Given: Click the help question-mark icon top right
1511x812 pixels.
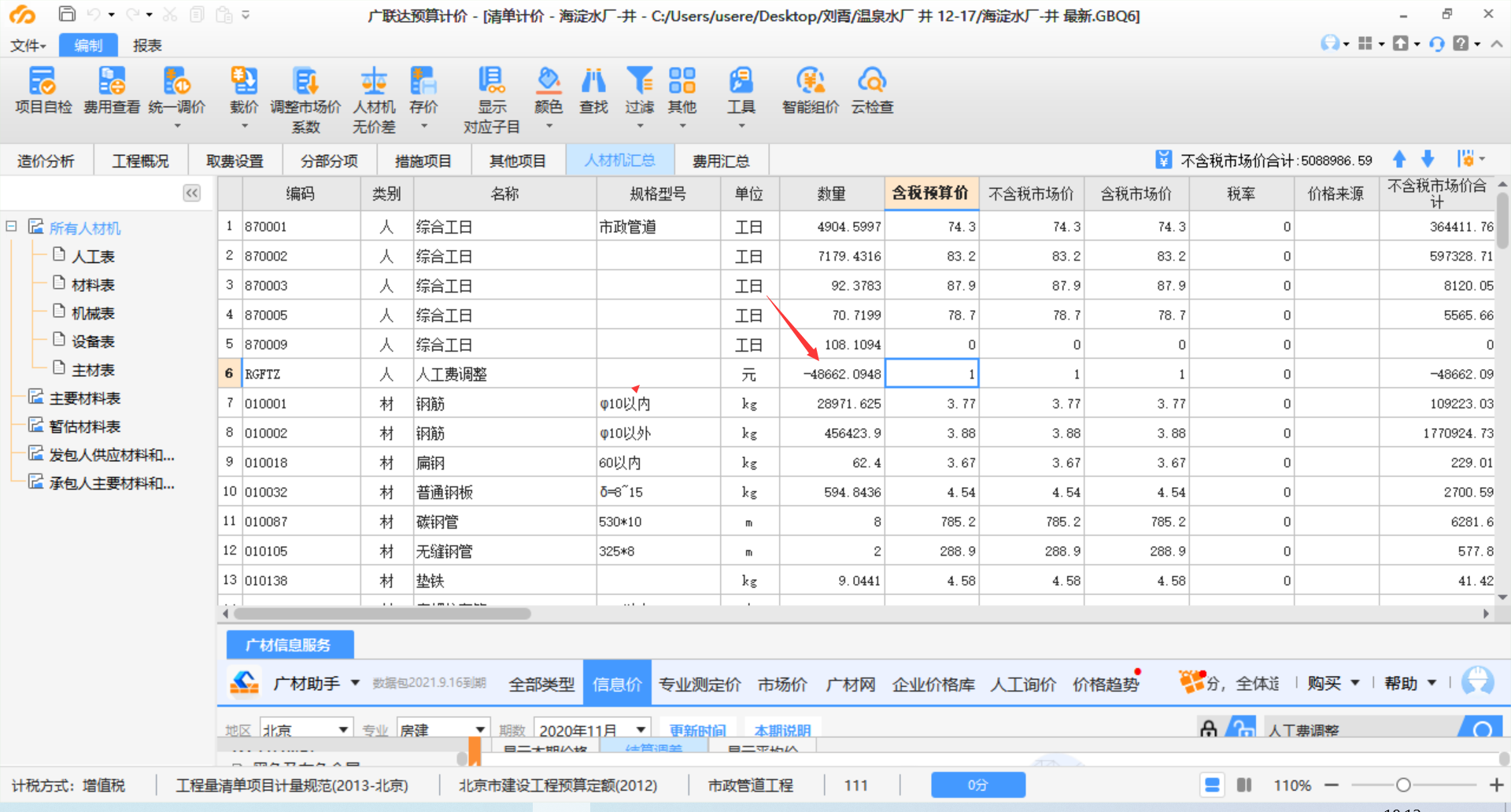Looking at the screenshot, I should pos(1461,43).
